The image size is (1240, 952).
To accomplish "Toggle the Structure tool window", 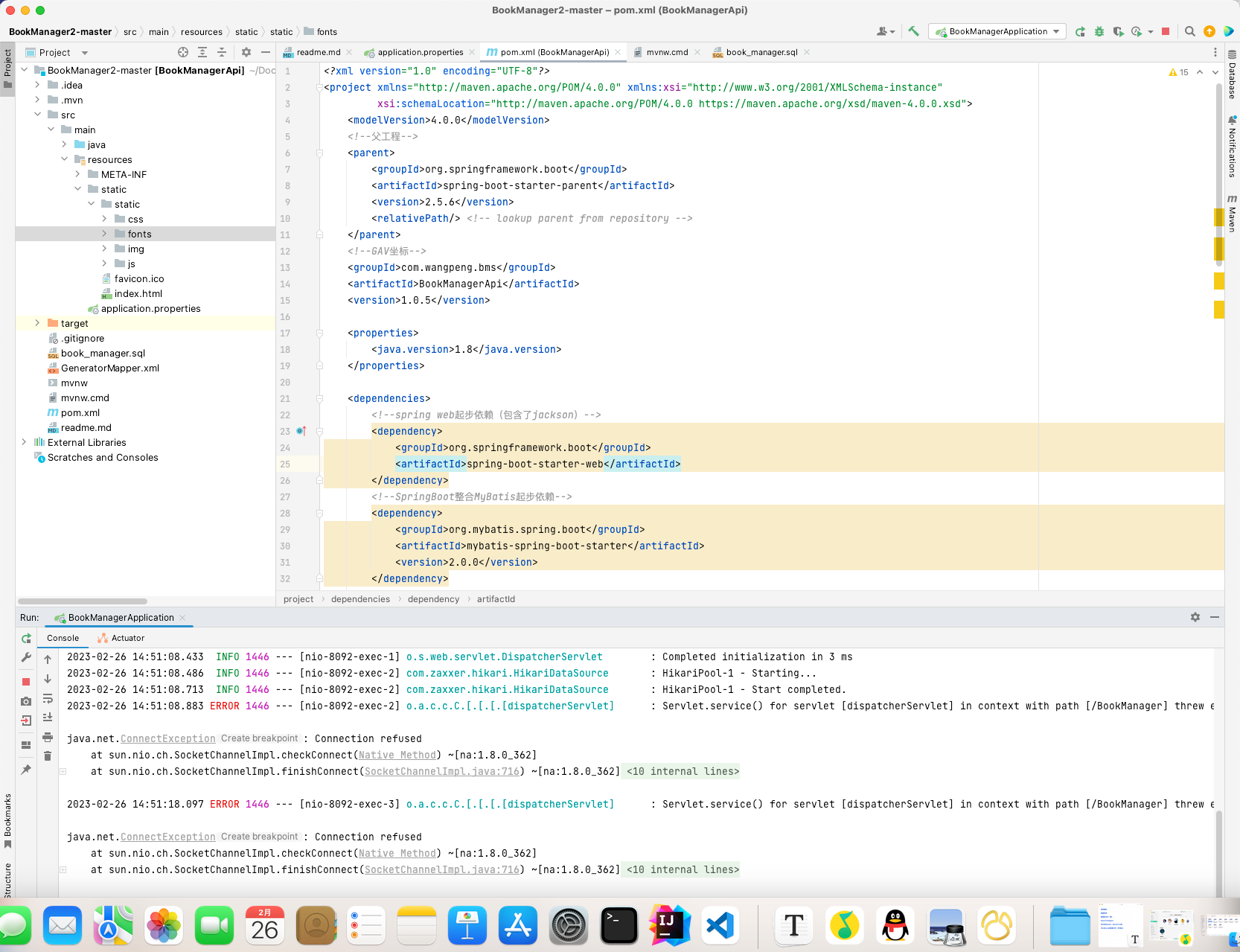I will click(7, 880).
